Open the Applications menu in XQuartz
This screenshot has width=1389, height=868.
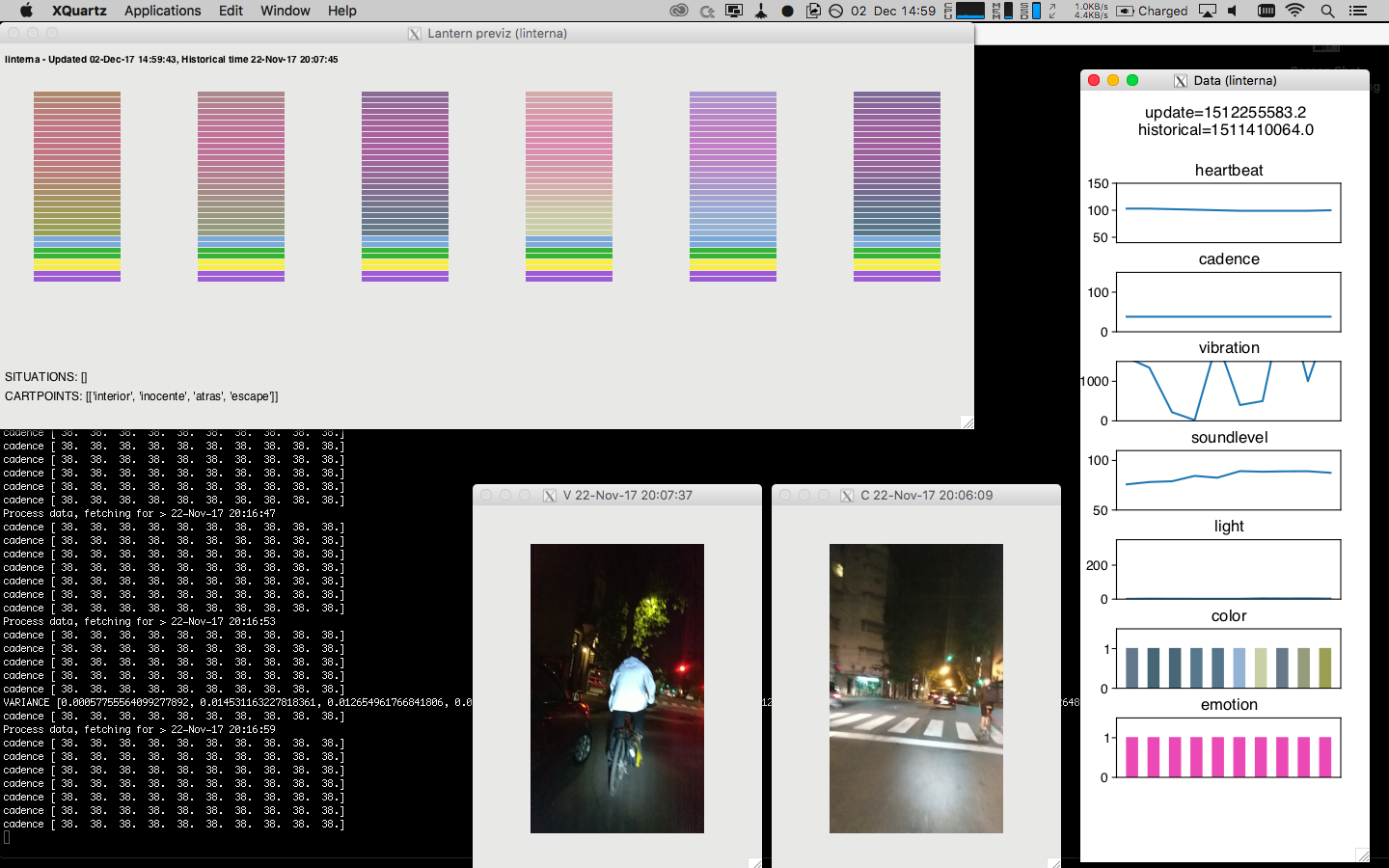click(162, 11)
